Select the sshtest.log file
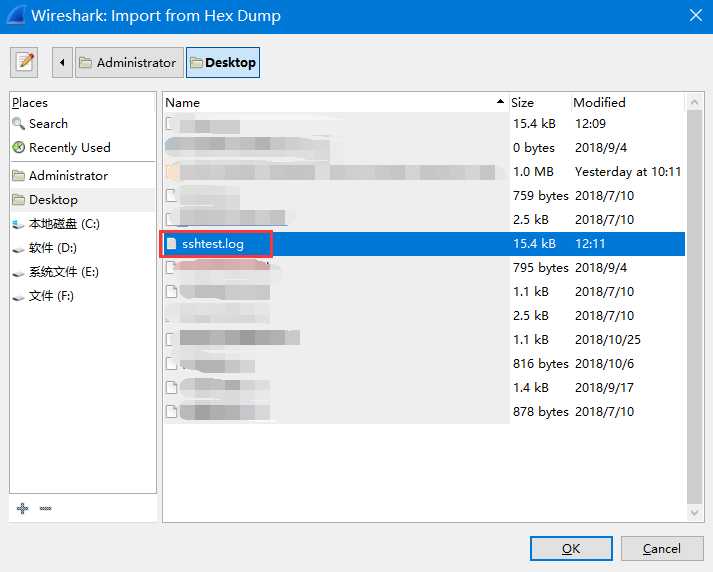This screenshot has height=572, width=713. click(x=212, y=244)
